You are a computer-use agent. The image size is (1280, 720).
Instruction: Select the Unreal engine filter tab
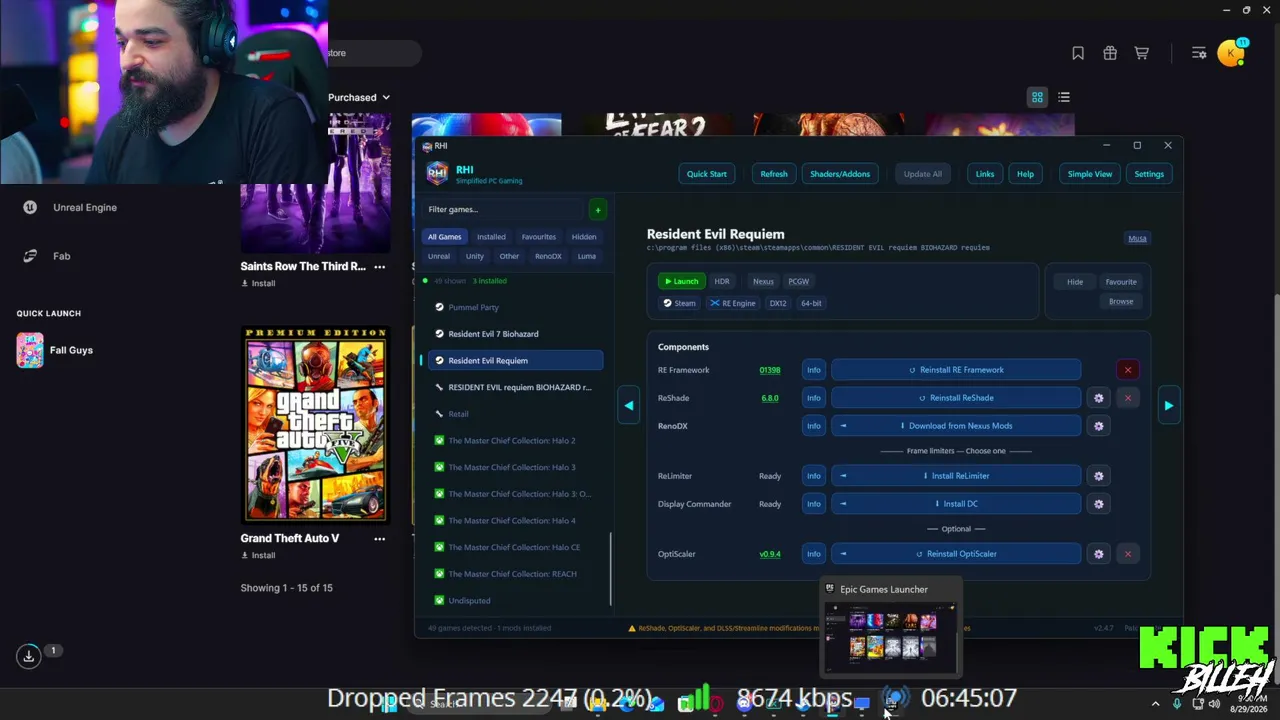(439, 256)
